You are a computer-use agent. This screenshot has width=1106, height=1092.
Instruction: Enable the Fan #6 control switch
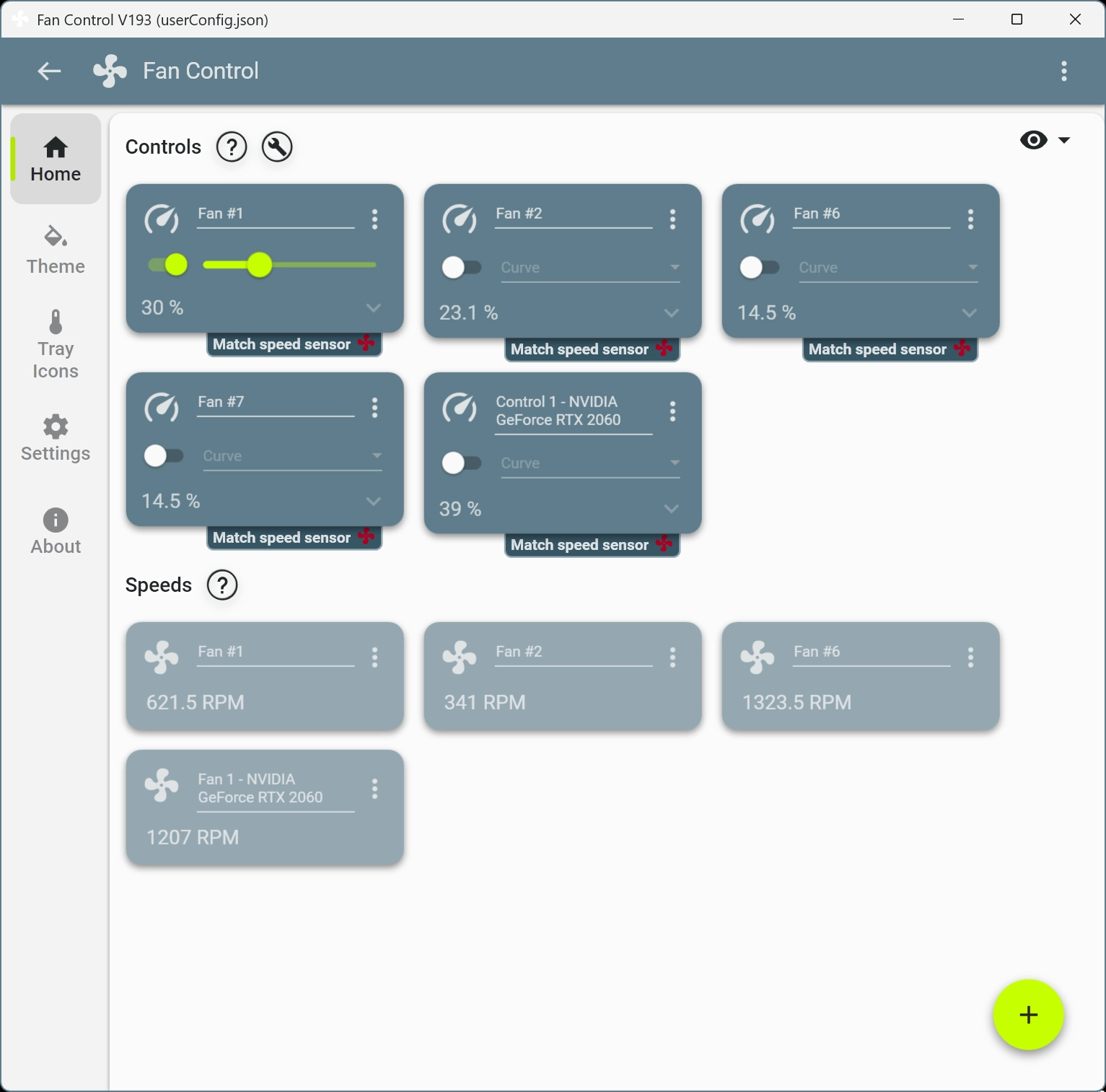pyautogui.click(x=759, y=268)
